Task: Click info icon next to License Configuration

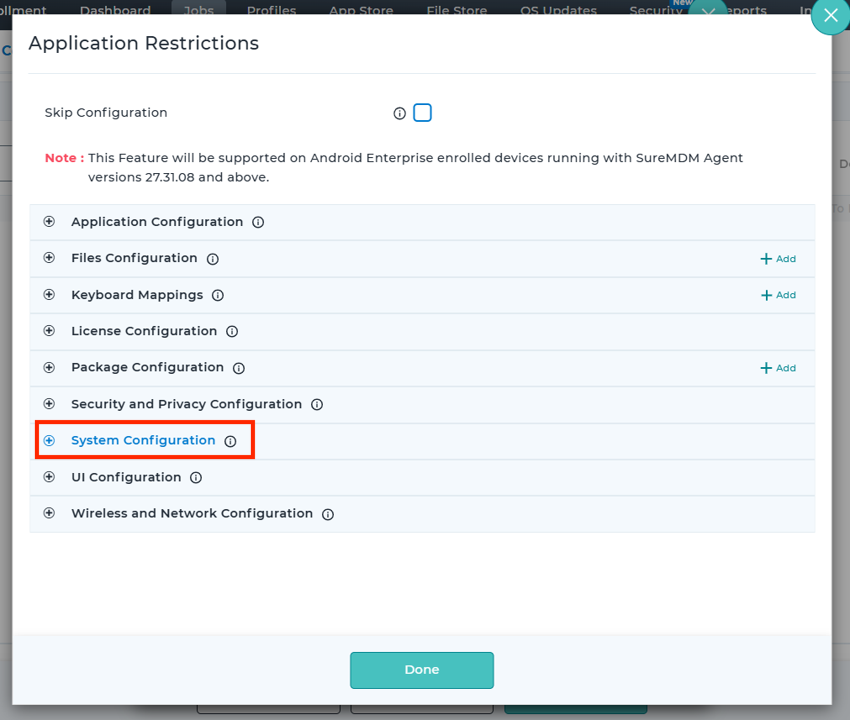Action: 232,332
